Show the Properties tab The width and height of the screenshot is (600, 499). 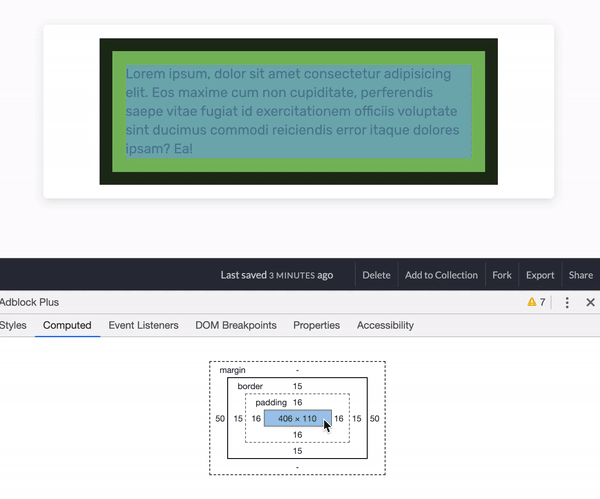pyautogui.click(x=316, y=325)
